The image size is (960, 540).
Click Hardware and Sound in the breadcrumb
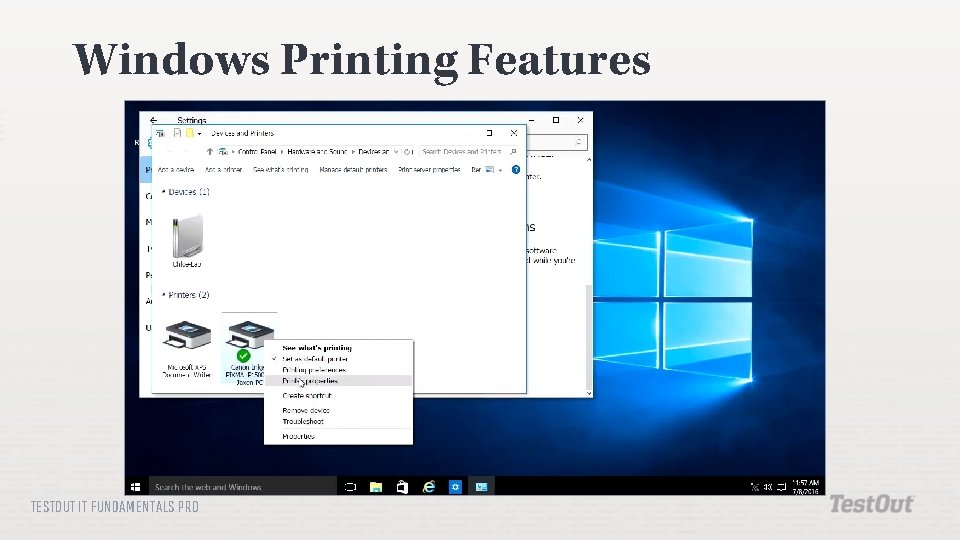317,151
